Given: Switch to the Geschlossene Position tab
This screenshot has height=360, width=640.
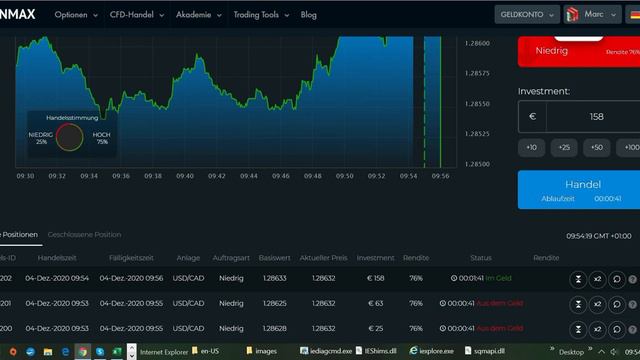Looking at the screenshot, I should coord(84,235).
